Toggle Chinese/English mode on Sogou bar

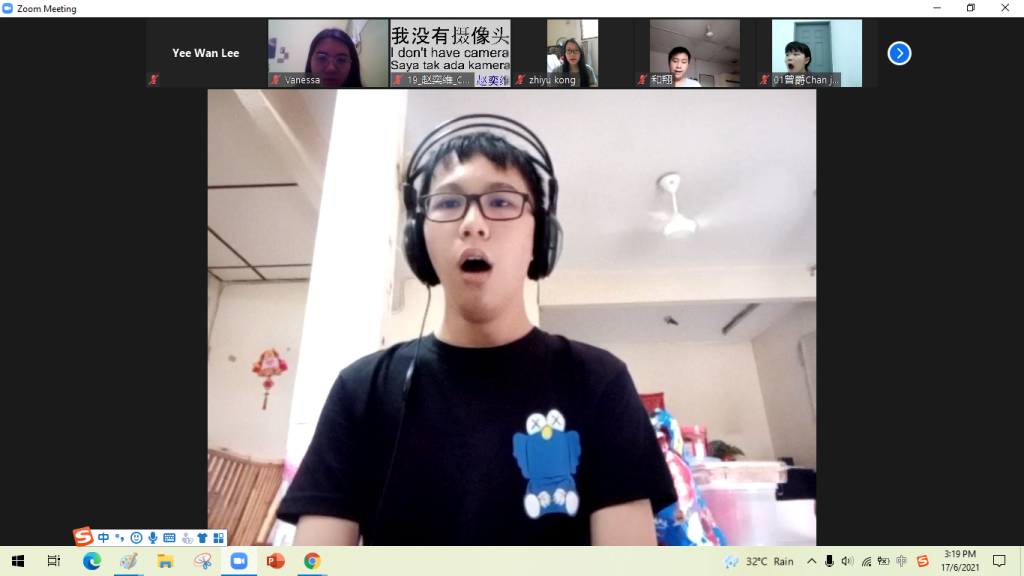click(x=103, y=538)
